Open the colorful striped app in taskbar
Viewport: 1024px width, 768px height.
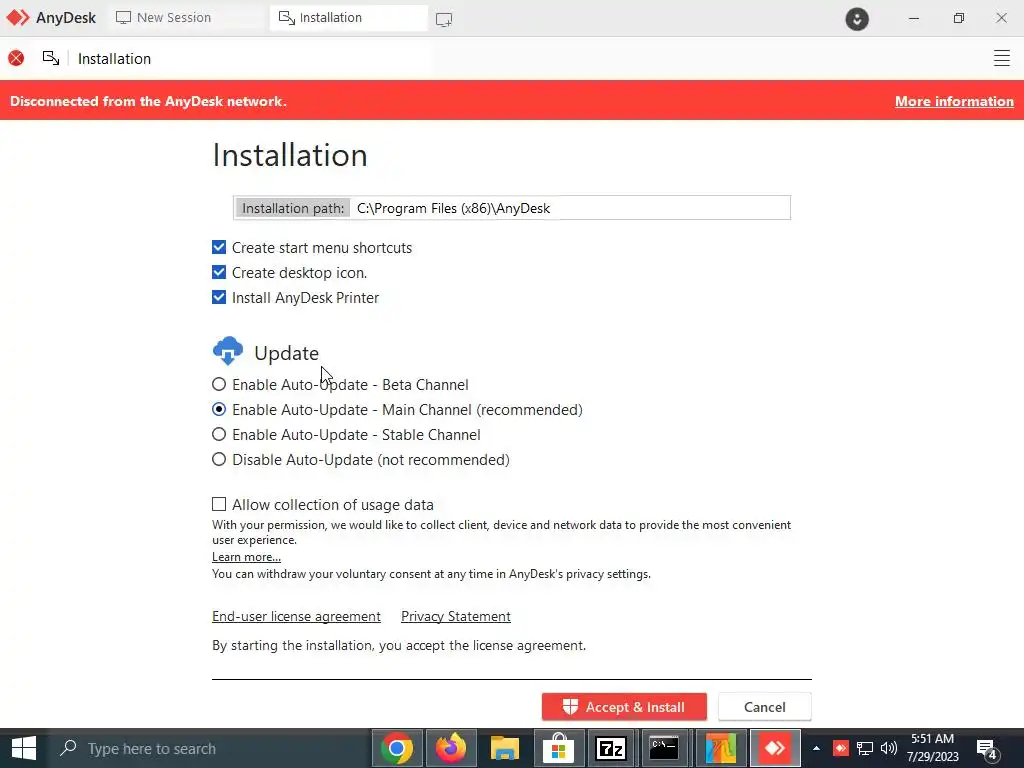(x=720, y=748)
